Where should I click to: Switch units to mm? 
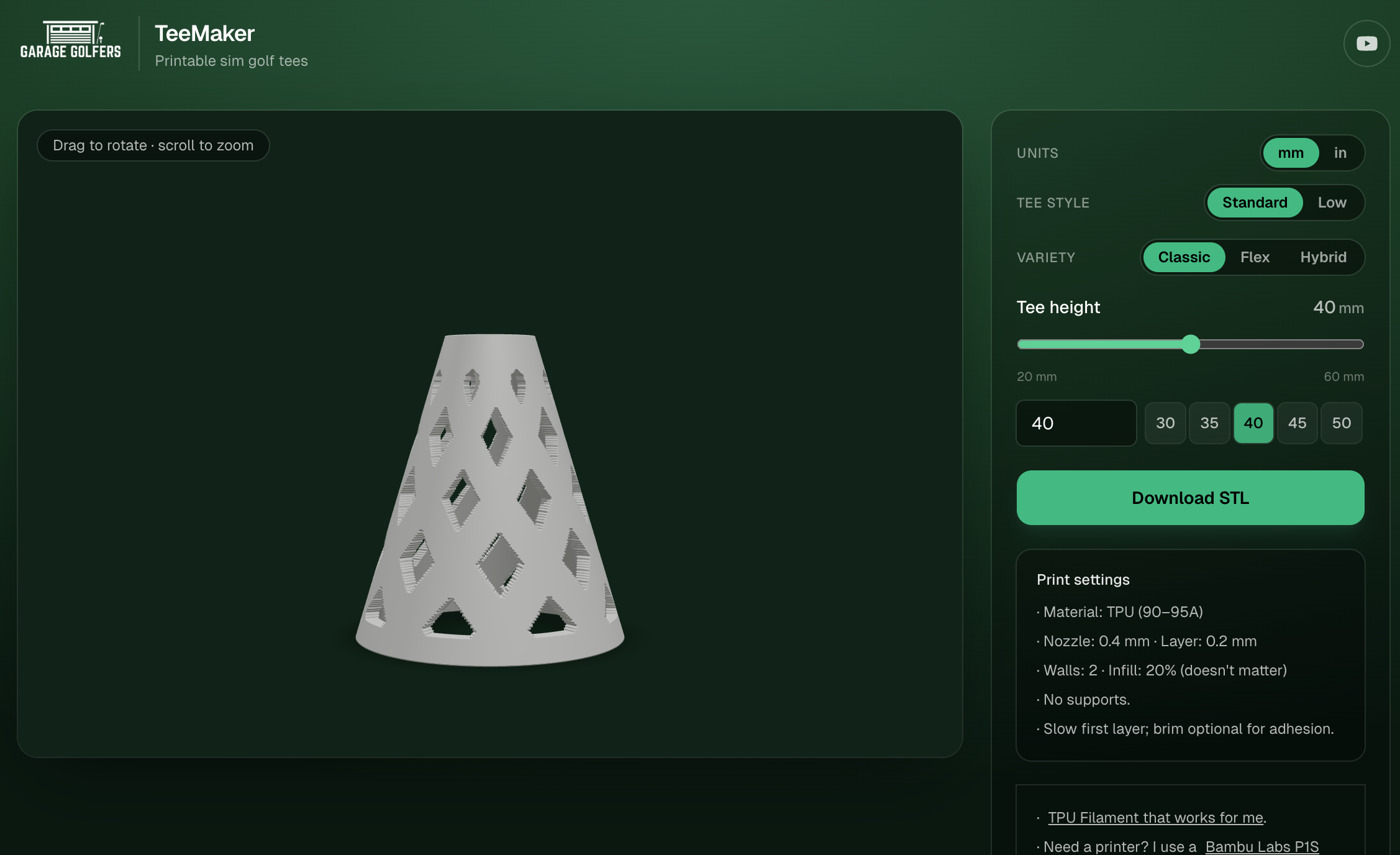[1290, 153]
